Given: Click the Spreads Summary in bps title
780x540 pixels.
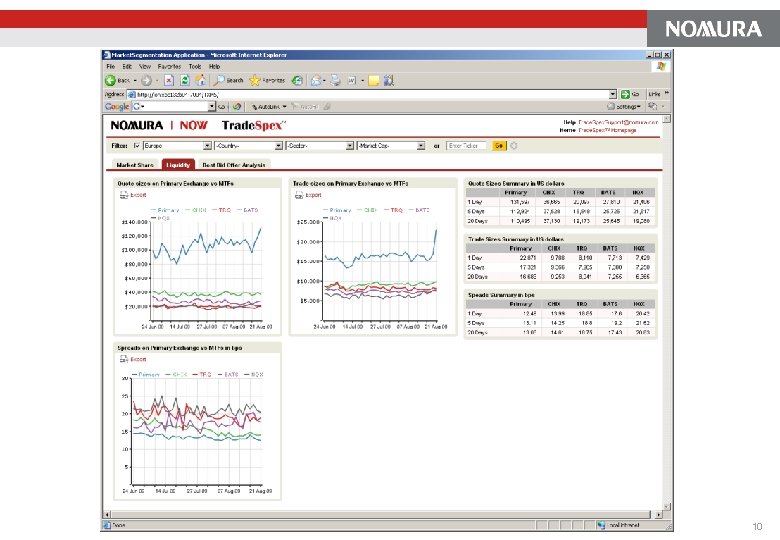Looking at the screenshot, I should click(501, 295).
